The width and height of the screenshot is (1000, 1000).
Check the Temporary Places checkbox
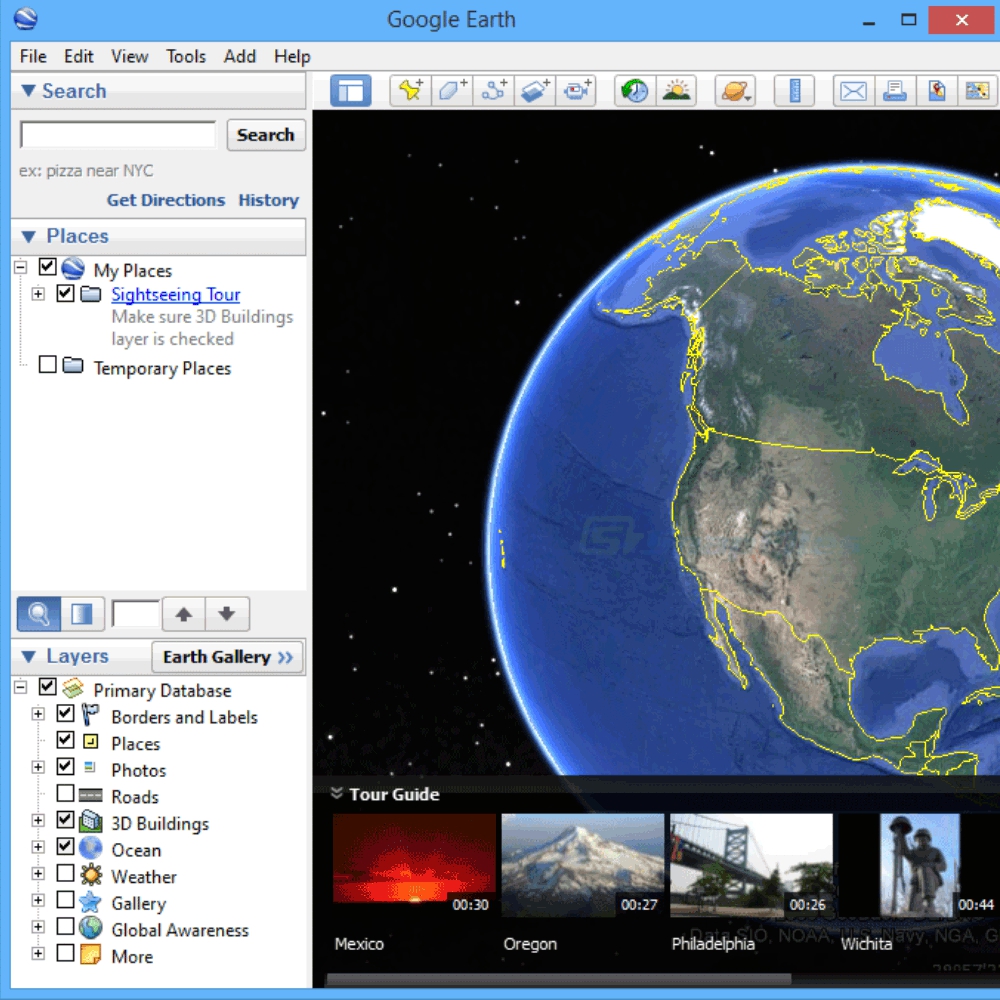coord(48,365)
